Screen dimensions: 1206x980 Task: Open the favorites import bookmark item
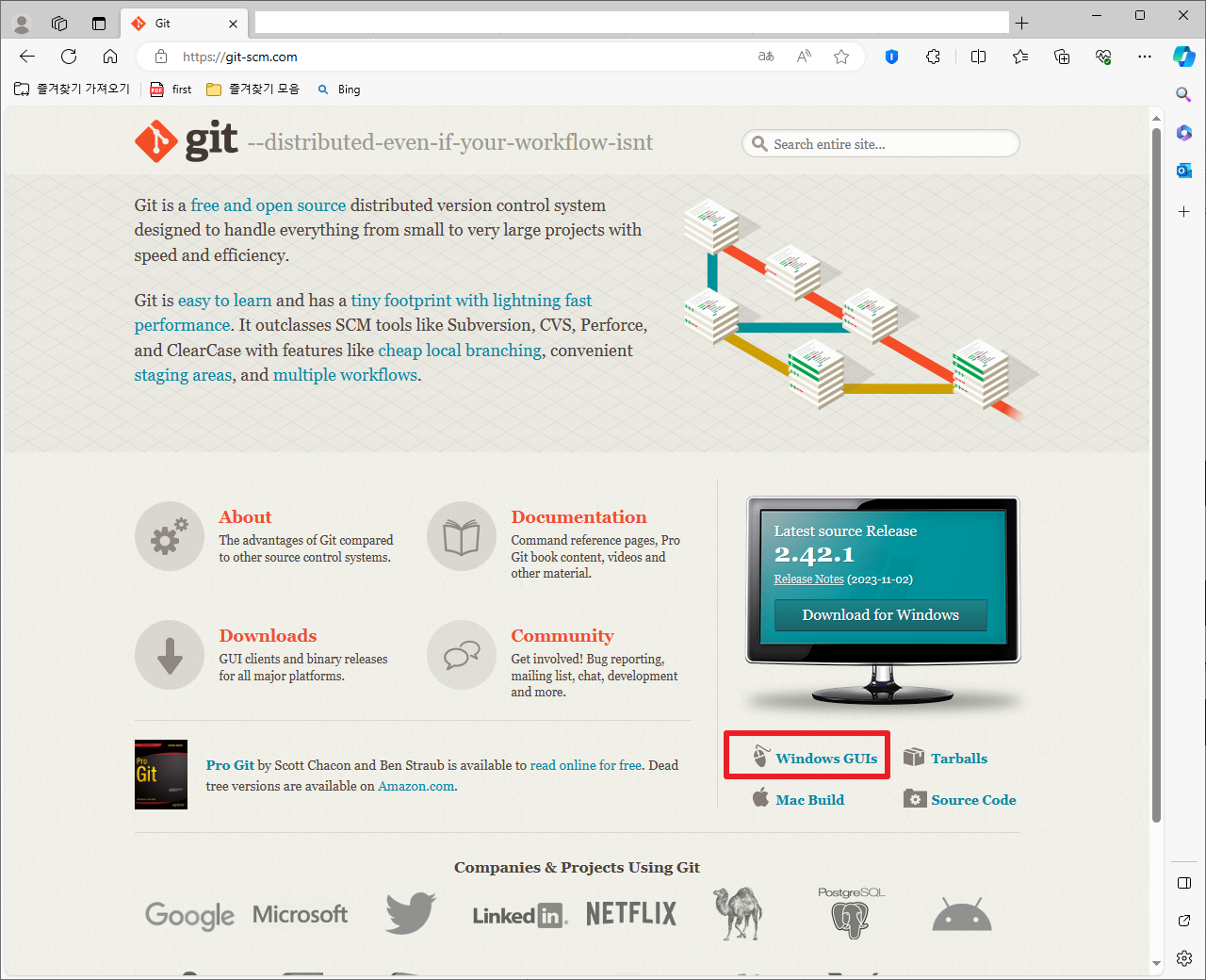tap(72, 89)
